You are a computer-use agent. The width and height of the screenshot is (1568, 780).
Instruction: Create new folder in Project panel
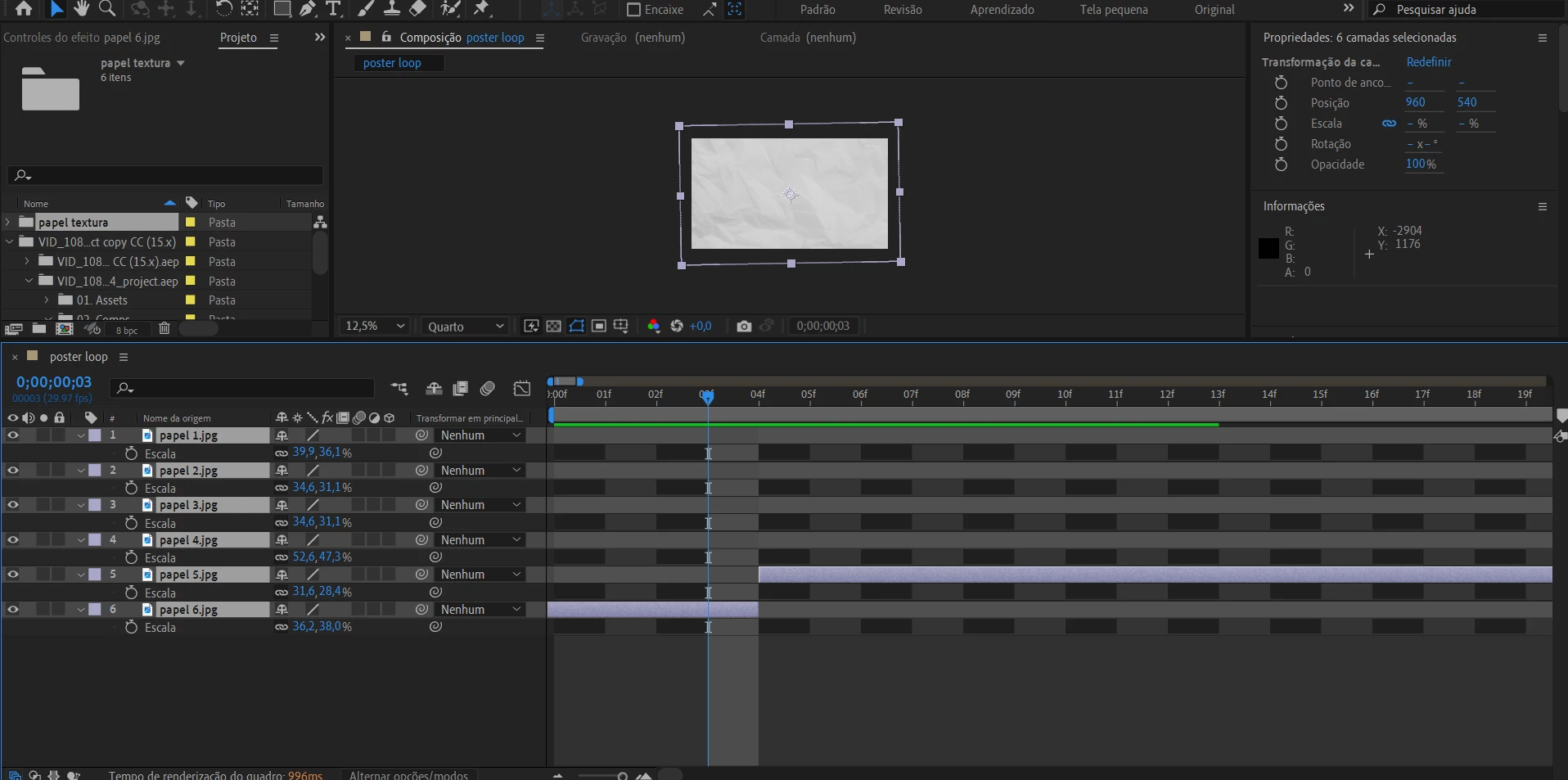pyautogui.click(x=38, y=329)
